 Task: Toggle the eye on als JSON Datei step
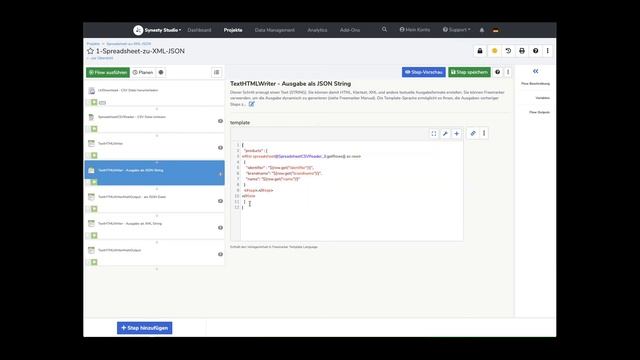(x=220, y=201)
